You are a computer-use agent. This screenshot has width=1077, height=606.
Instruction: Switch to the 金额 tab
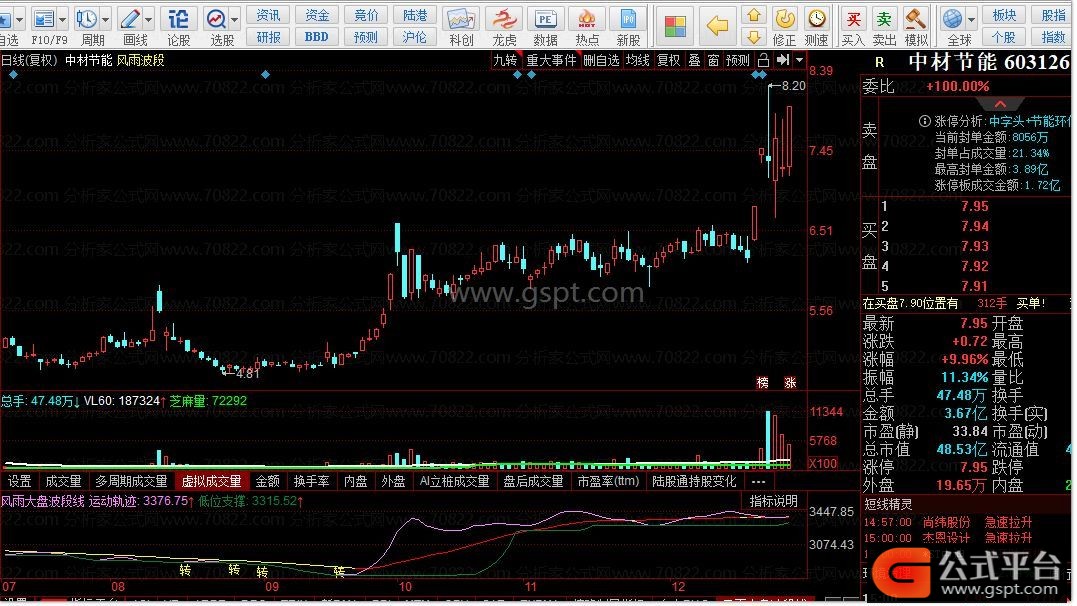[x=267, y=482]
